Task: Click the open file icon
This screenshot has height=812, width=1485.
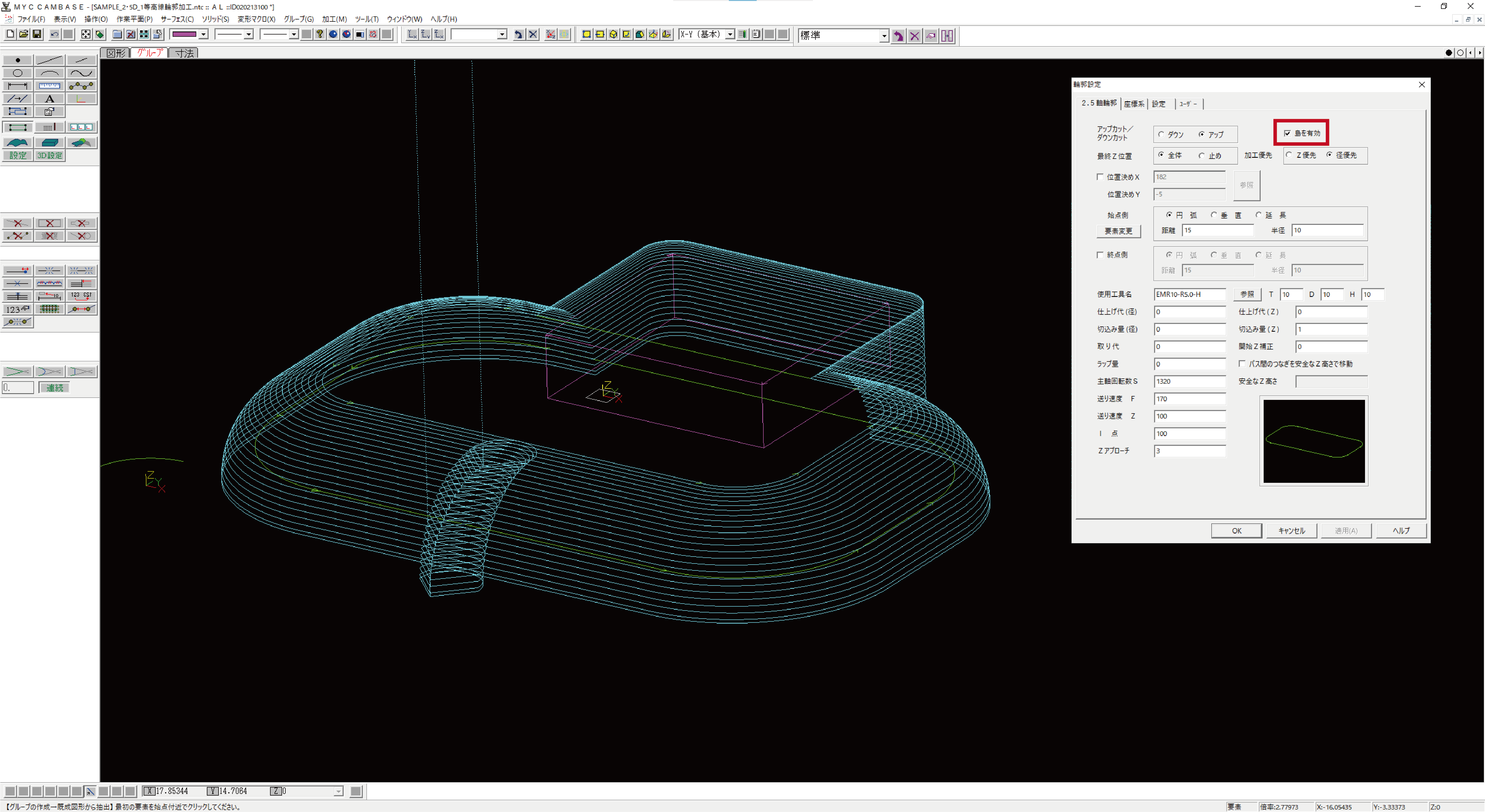Action: [24, 35]
